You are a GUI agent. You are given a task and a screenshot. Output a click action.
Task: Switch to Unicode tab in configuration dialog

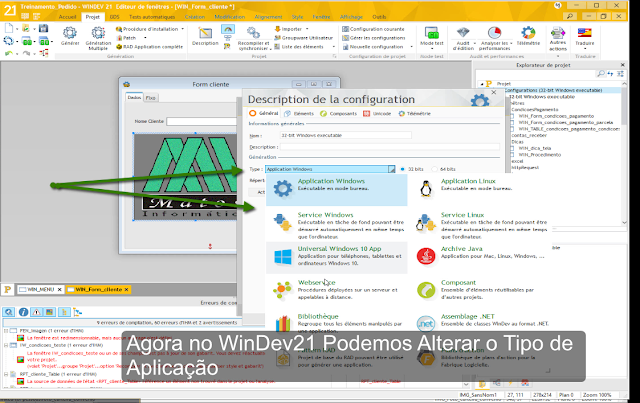[x=377, y=114]
